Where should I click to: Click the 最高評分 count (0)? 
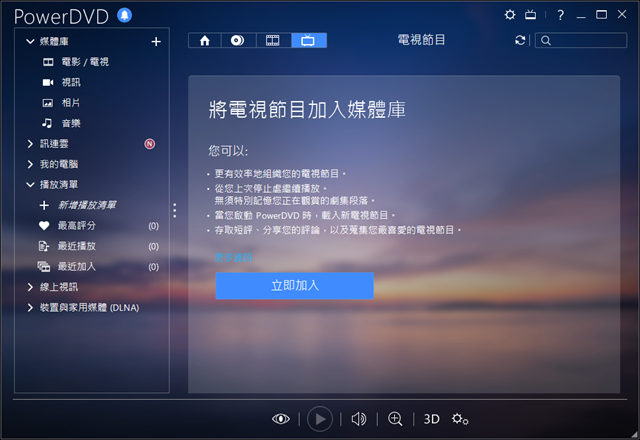[x=153, y=226]
